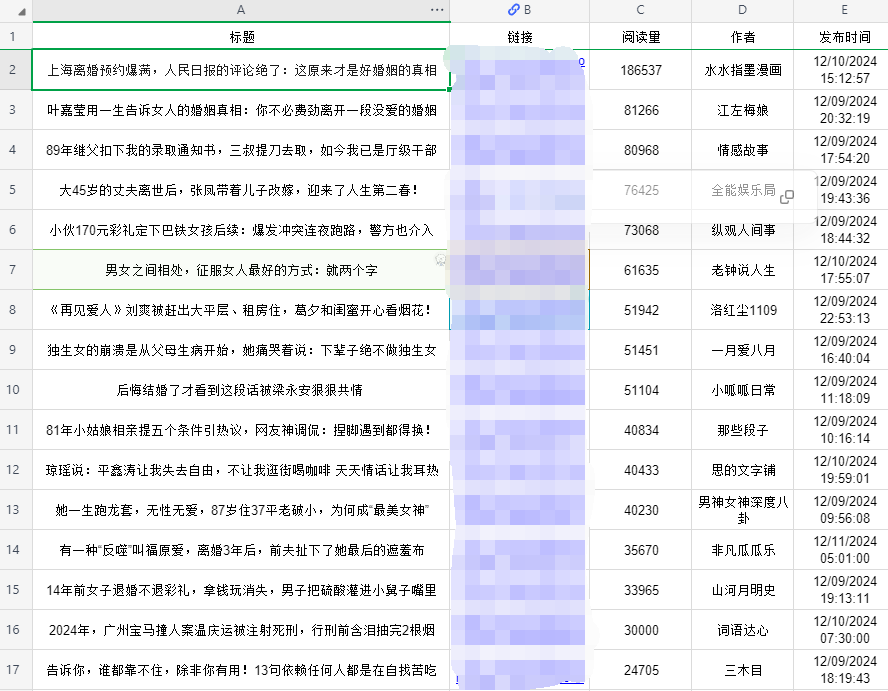The width and height of the screenshot is (888, 691).
Task: Select title cell starting《再见爱人》刘爽
Action: point(241,310)
